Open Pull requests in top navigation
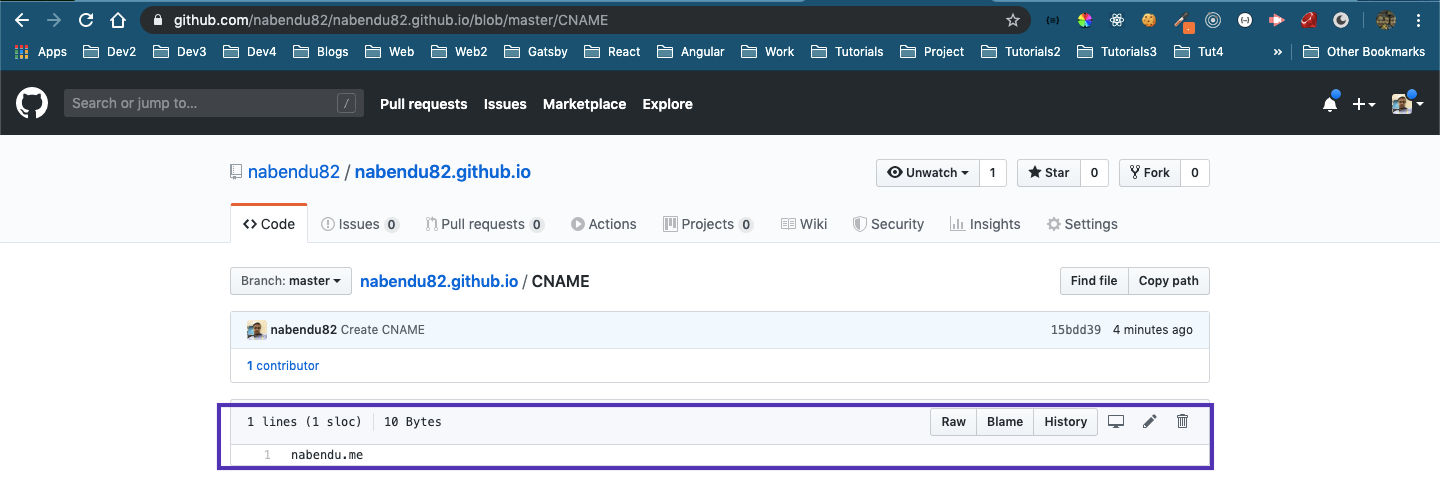Viewport: 1440px width, 490px height. (x=424, y=104)
